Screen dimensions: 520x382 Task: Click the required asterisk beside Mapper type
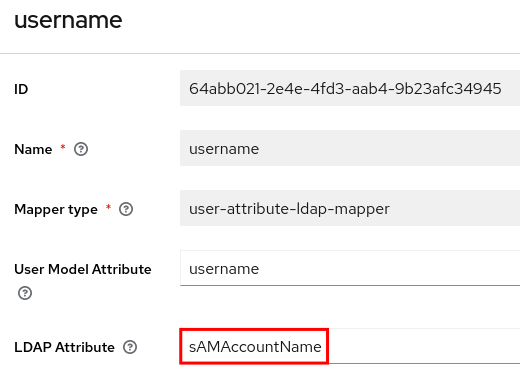click(x=108, y=206)
